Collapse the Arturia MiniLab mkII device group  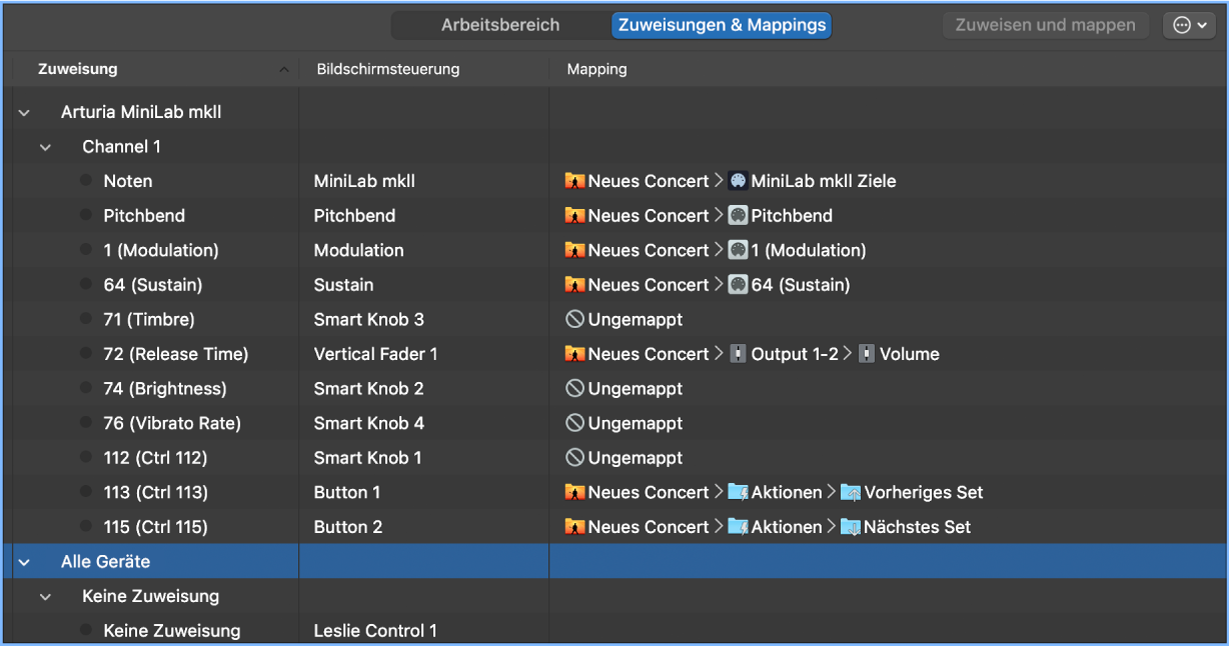[23, 112]
